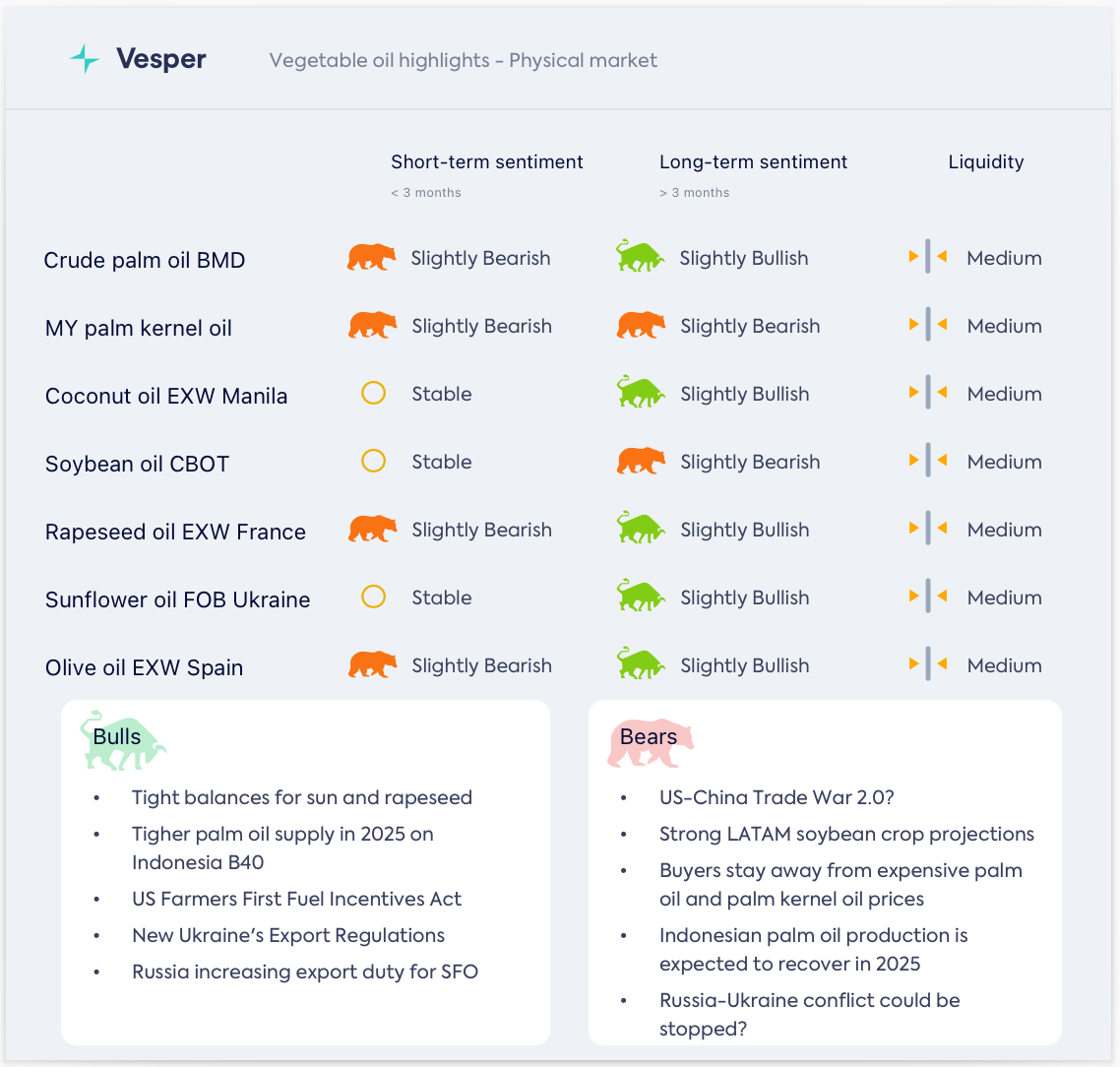Click the large green Bulls panel icon
The height and width of the screenshot is (1067, 1120).
[122, 740]
